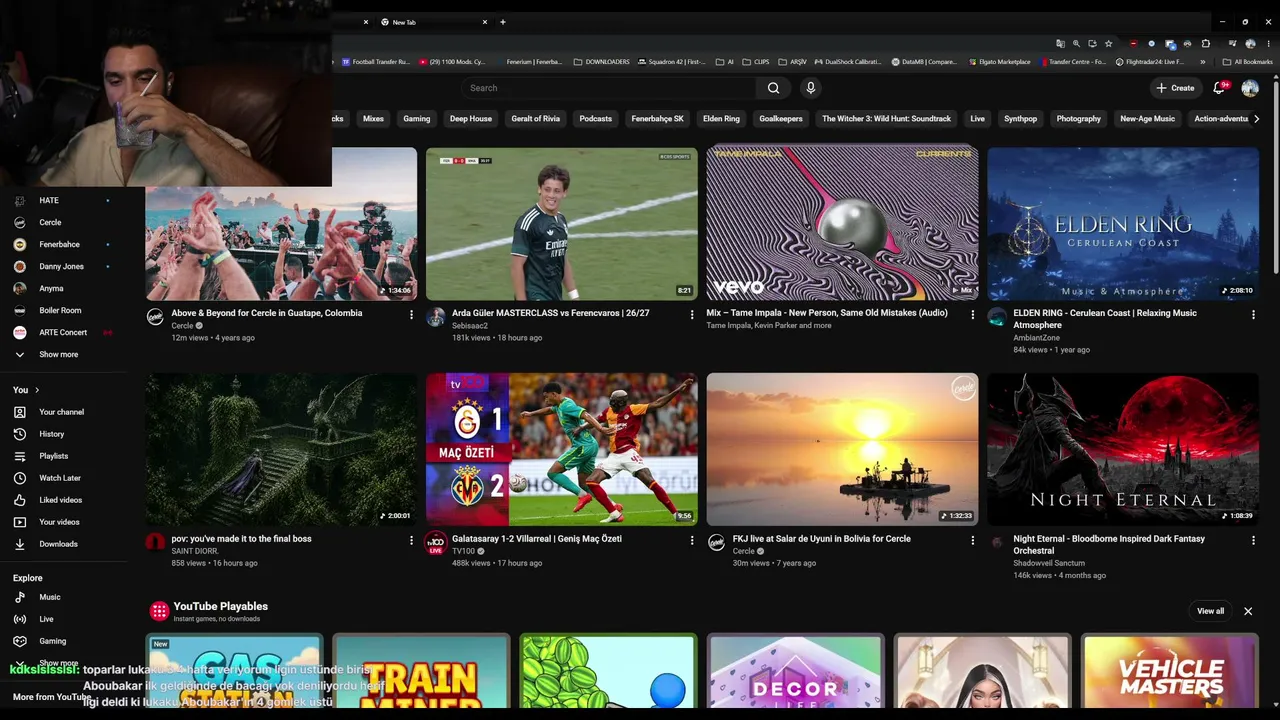Open Liked videos in the sidebar
1280x720 pixels.
[61, 500]
